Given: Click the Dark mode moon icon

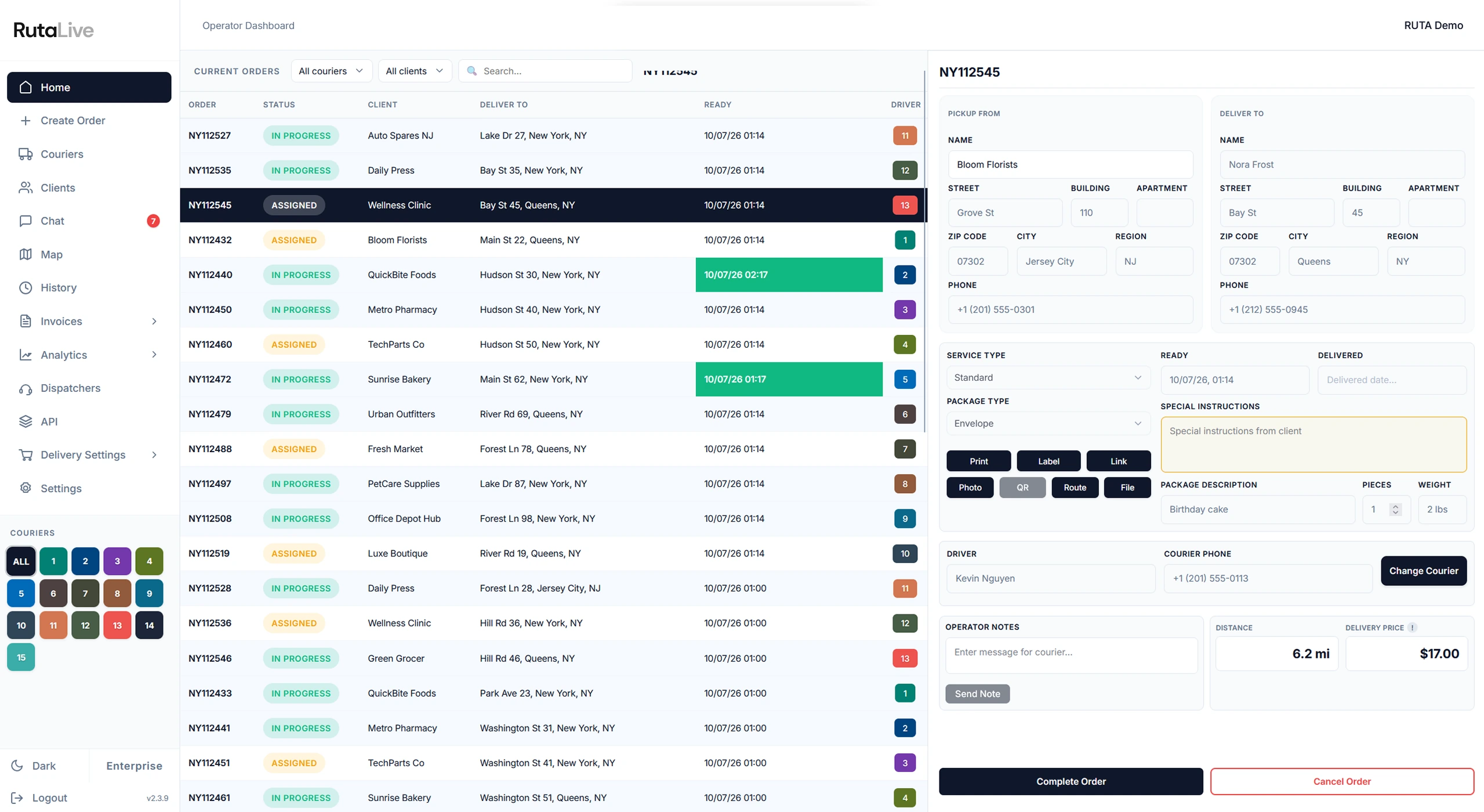Looking at the screenshot, I should (x=17, y=766).
